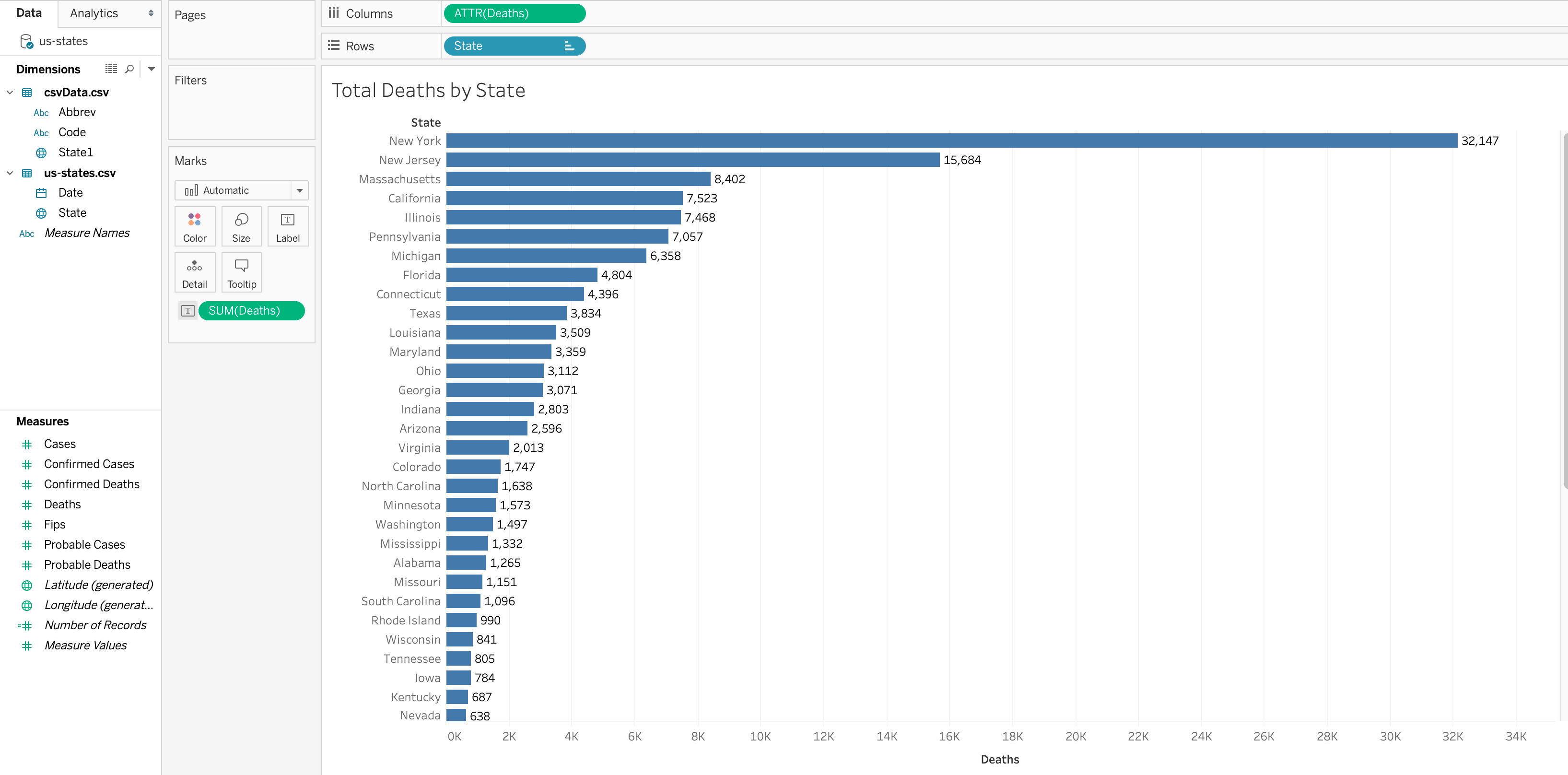
Task: Open the Size marks card
Action: [241, 226]
